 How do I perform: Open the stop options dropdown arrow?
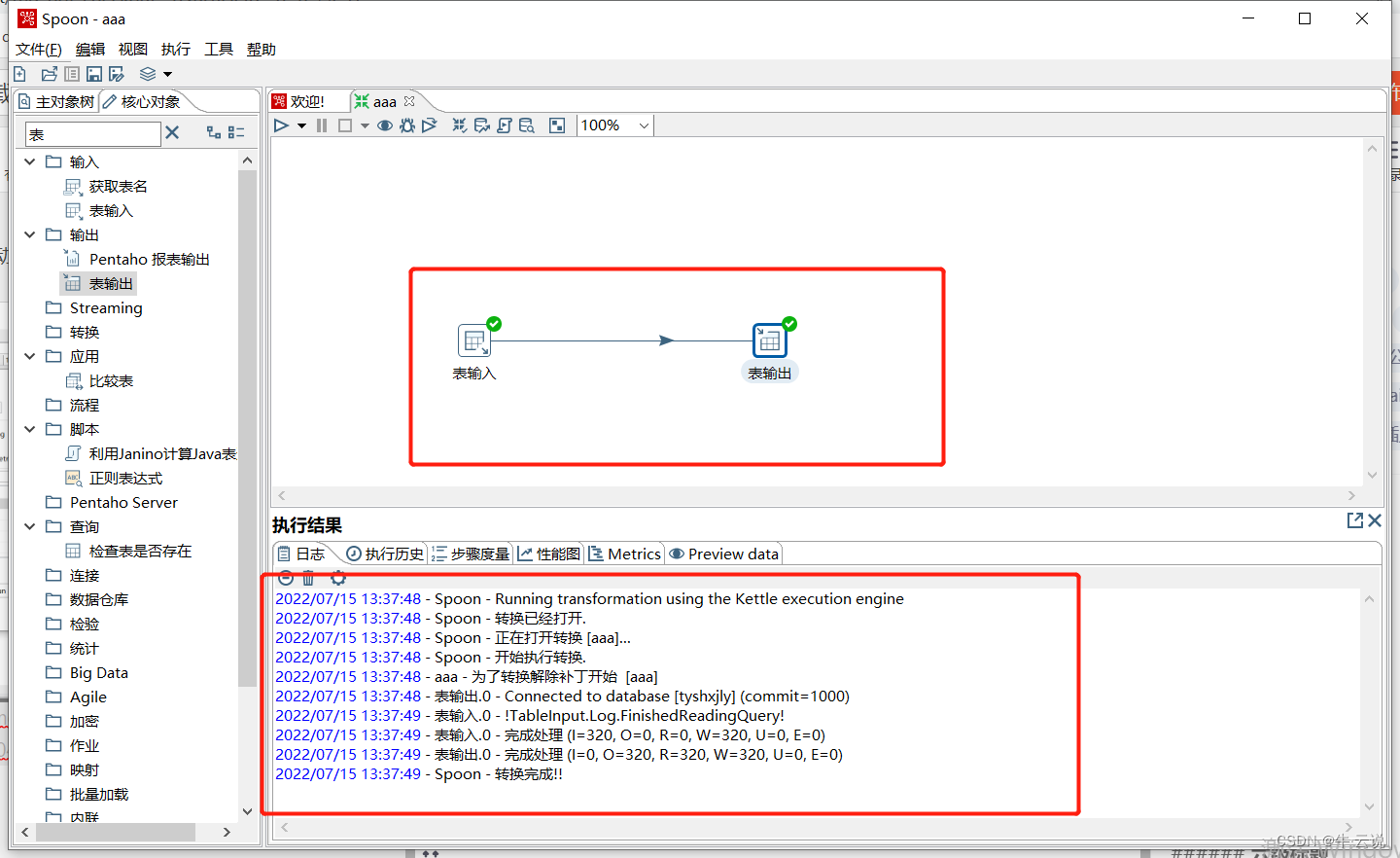365,125
